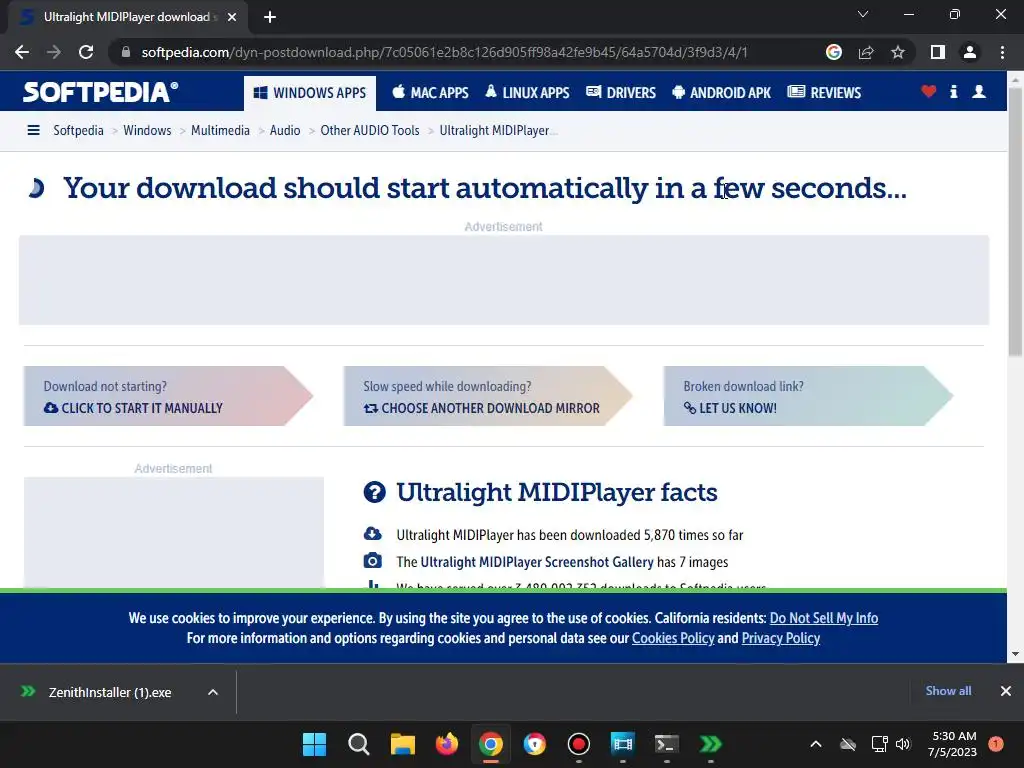Viewport: 1024px width, 768px height.
Task: Open volume control in system tray
Action: [x=903, y=744]
